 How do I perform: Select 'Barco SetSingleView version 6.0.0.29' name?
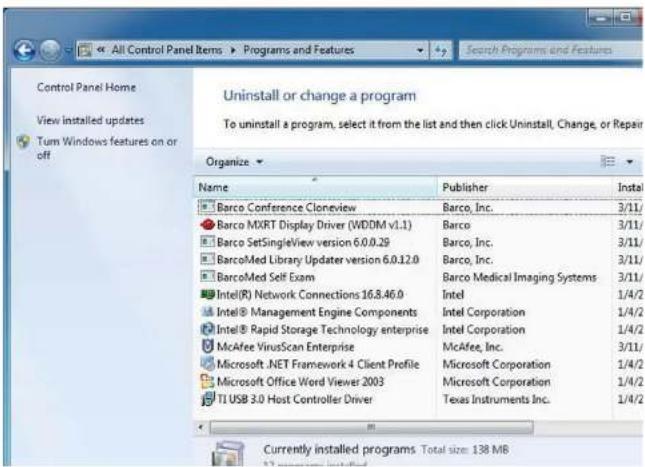tap(303, 242)
